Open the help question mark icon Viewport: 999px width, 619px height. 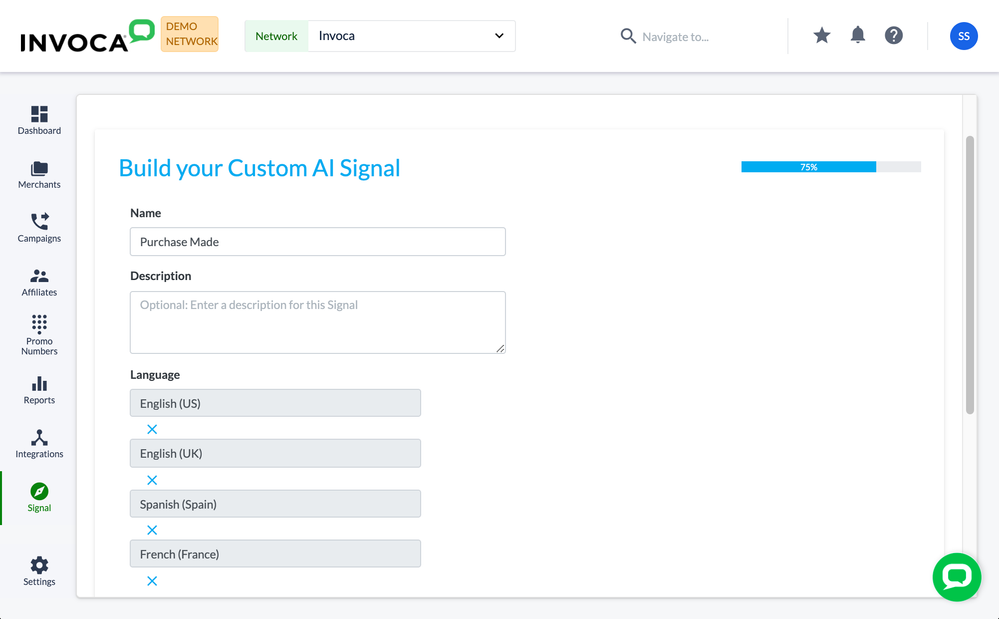pyautogui.click(x=894, y=36)
